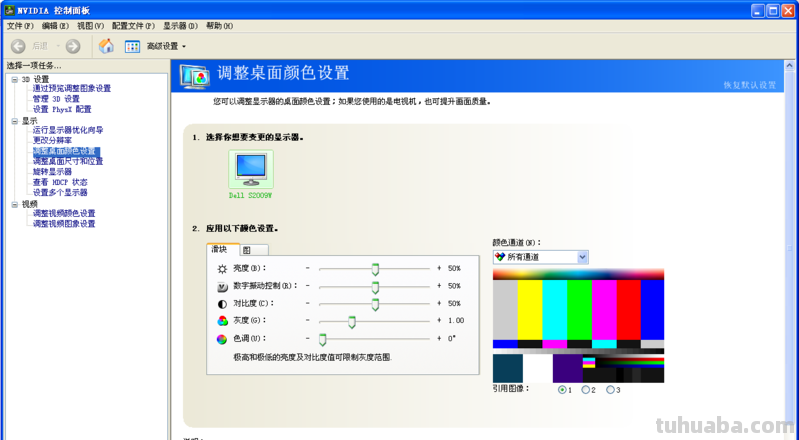
Task: Select 调整桌面颜色设置 in the tree
Action: point(66,151)
